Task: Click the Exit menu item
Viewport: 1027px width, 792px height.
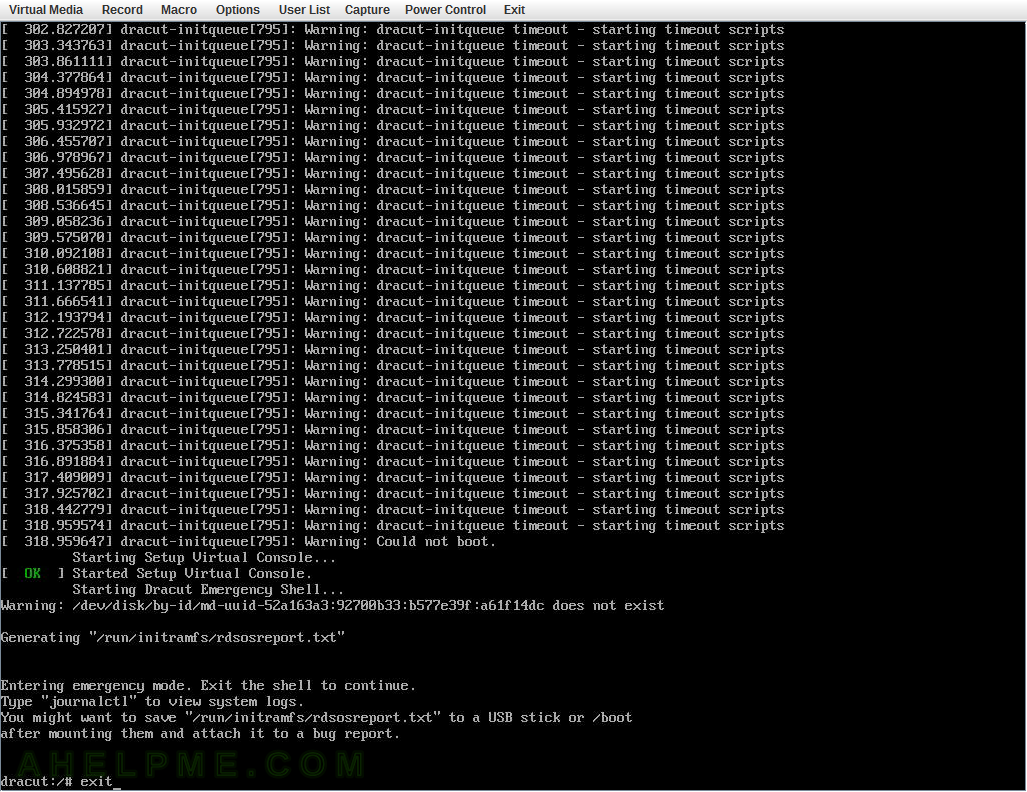Action: coord(514,10)
